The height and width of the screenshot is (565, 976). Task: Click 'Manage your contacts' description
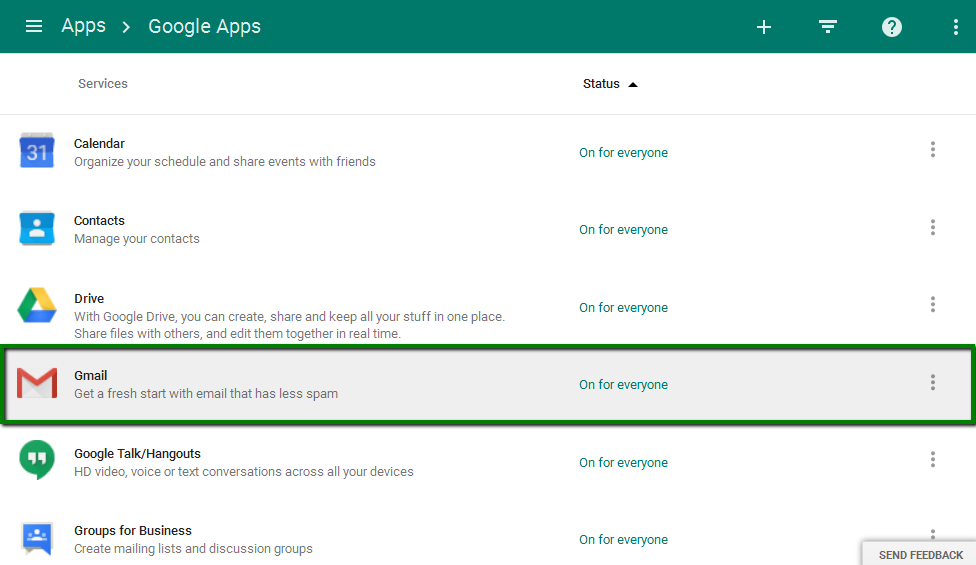pyautogui.click(x=136, y=238)
